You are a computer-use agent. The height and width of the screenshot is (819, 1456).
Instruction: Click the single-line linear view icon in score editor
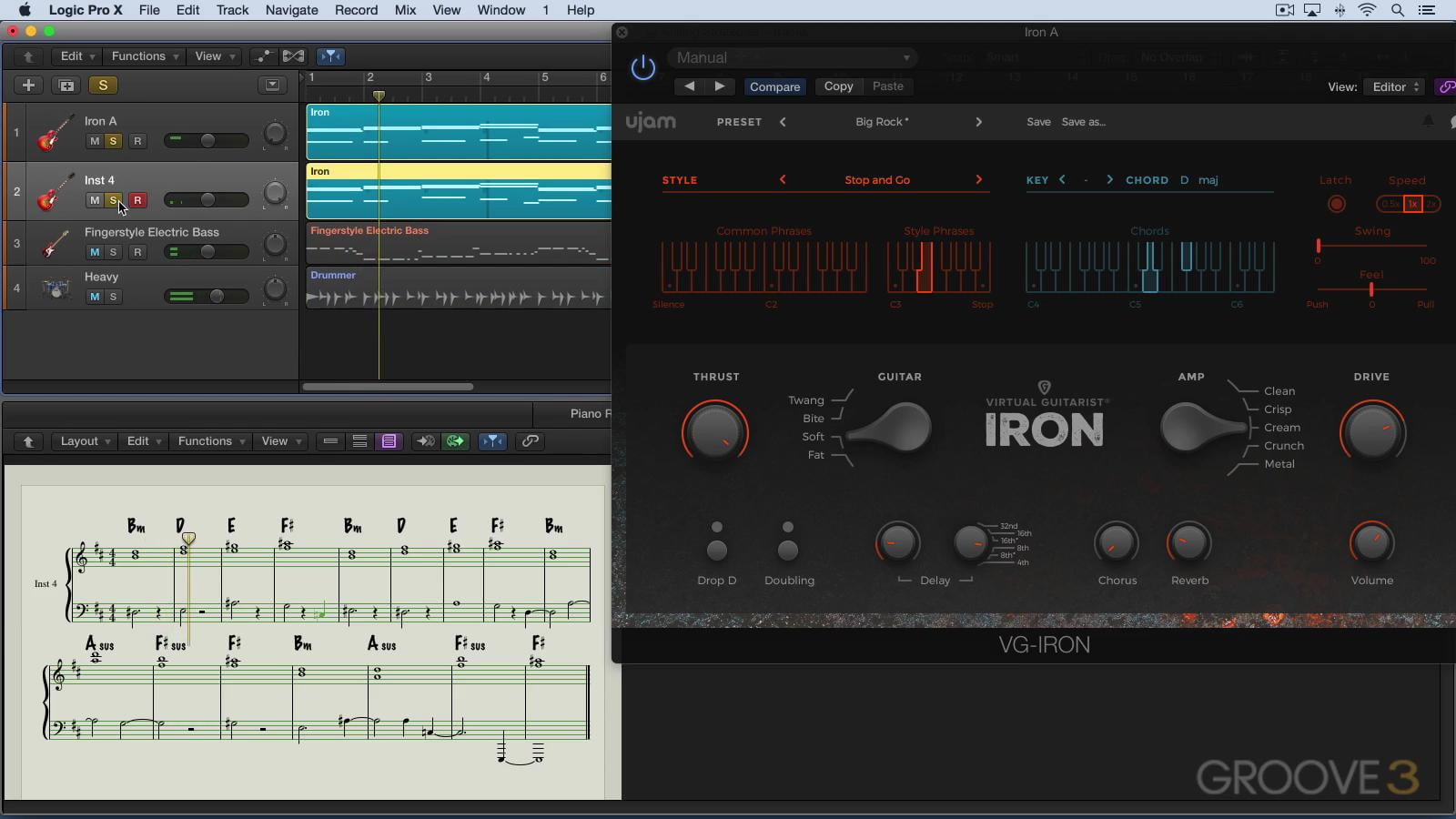pos(330,441)
